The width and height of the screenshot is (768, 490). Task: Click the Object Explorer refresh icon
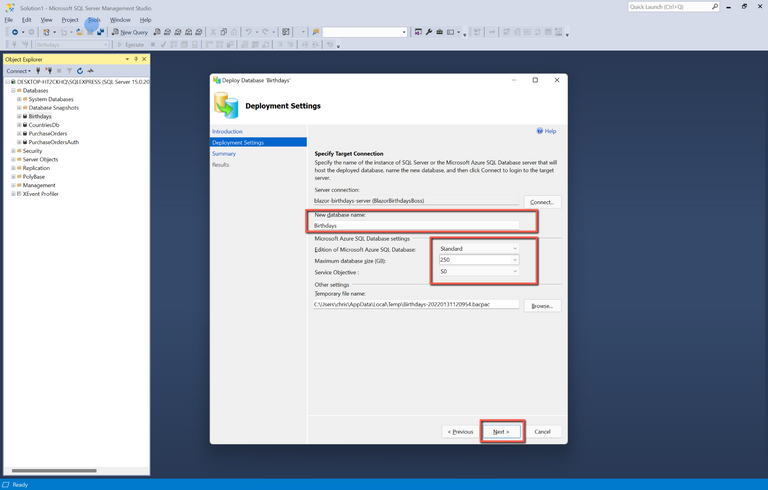[x=79, y=71]
